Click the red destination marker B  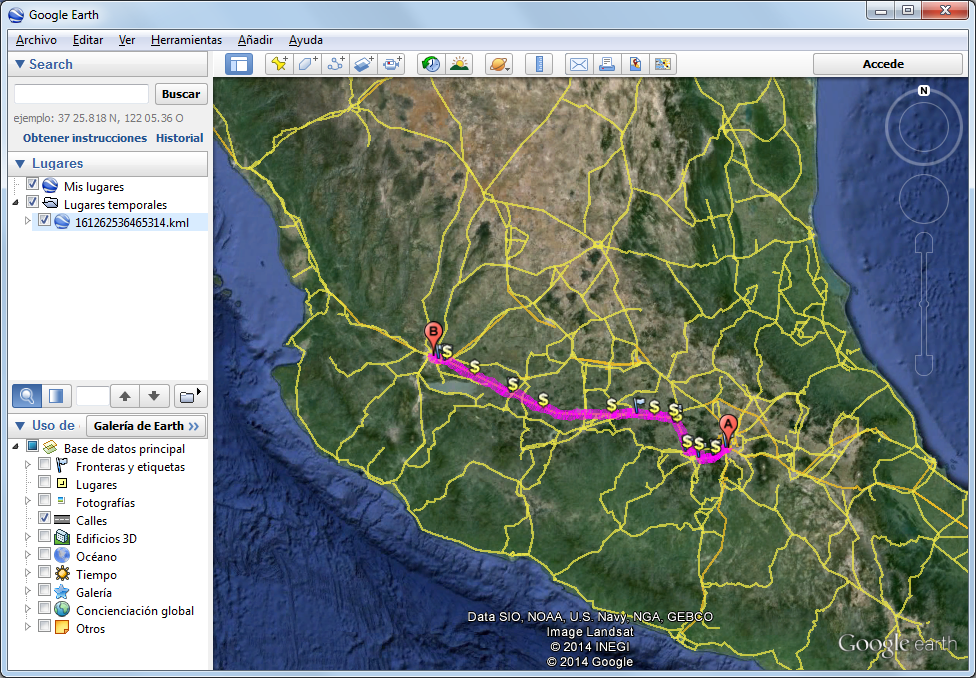(x=433, y=336)
